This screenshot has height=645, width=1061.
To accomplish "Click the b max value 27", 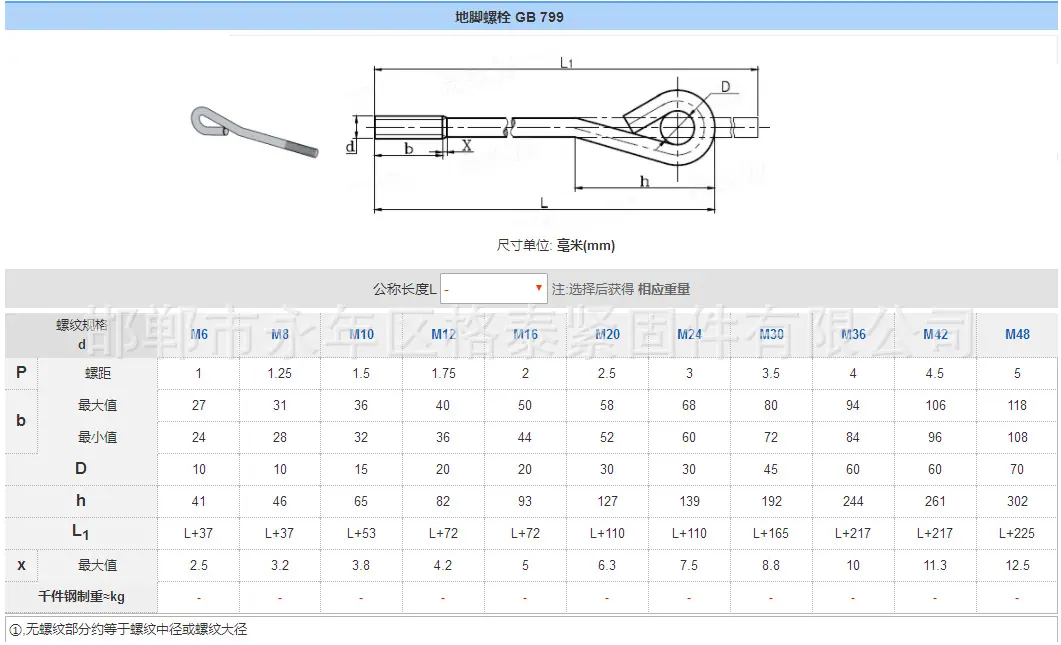I will pos(198,405).
